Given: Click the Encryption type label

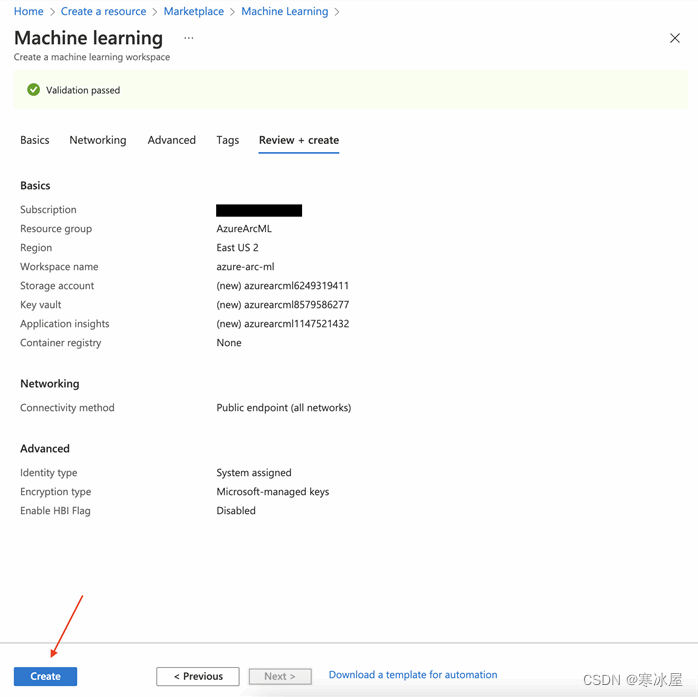Looking at the screenshot, I should click(x=56, y=492).
